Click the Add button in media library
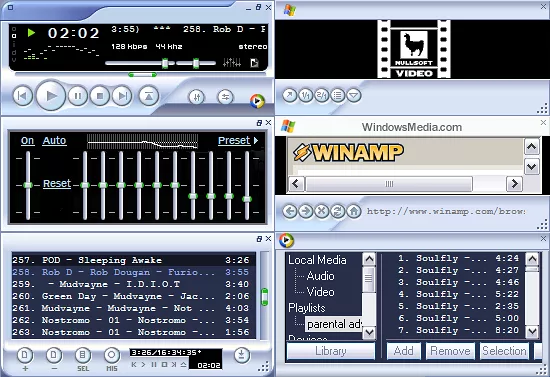Image resolution: width=550 pixels, height=377 pixels. click(x=404, y=351)
